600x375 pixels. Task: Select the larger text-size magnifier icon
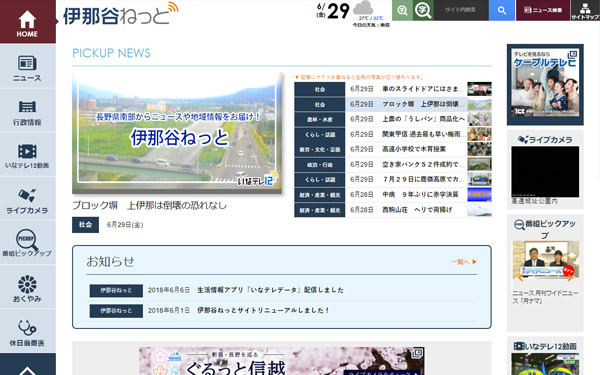(423, 10)
